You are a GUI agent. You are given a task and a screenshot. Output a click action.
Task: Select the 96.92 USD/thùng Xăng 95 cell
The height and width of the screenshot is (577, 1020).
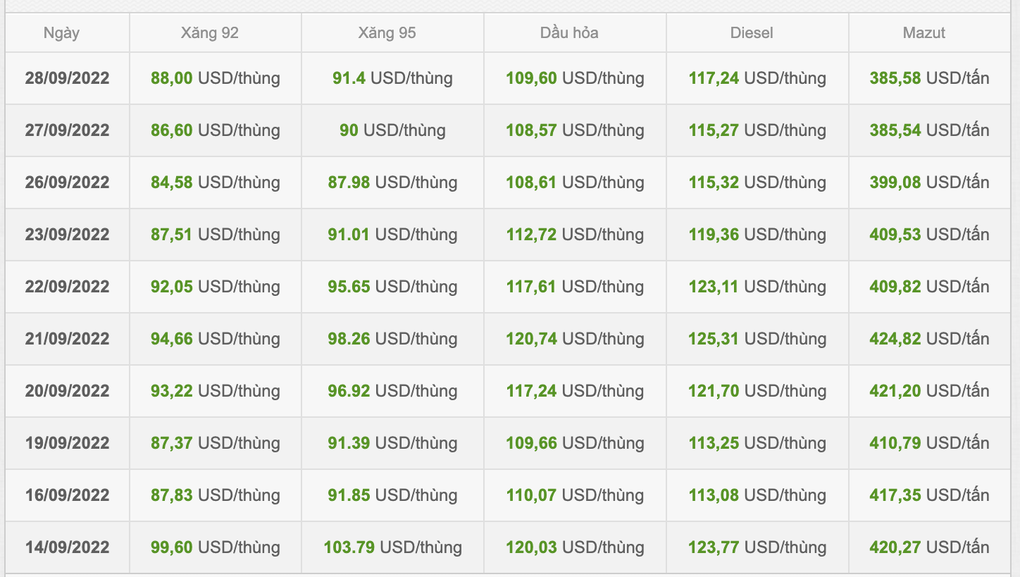[392, 391]
